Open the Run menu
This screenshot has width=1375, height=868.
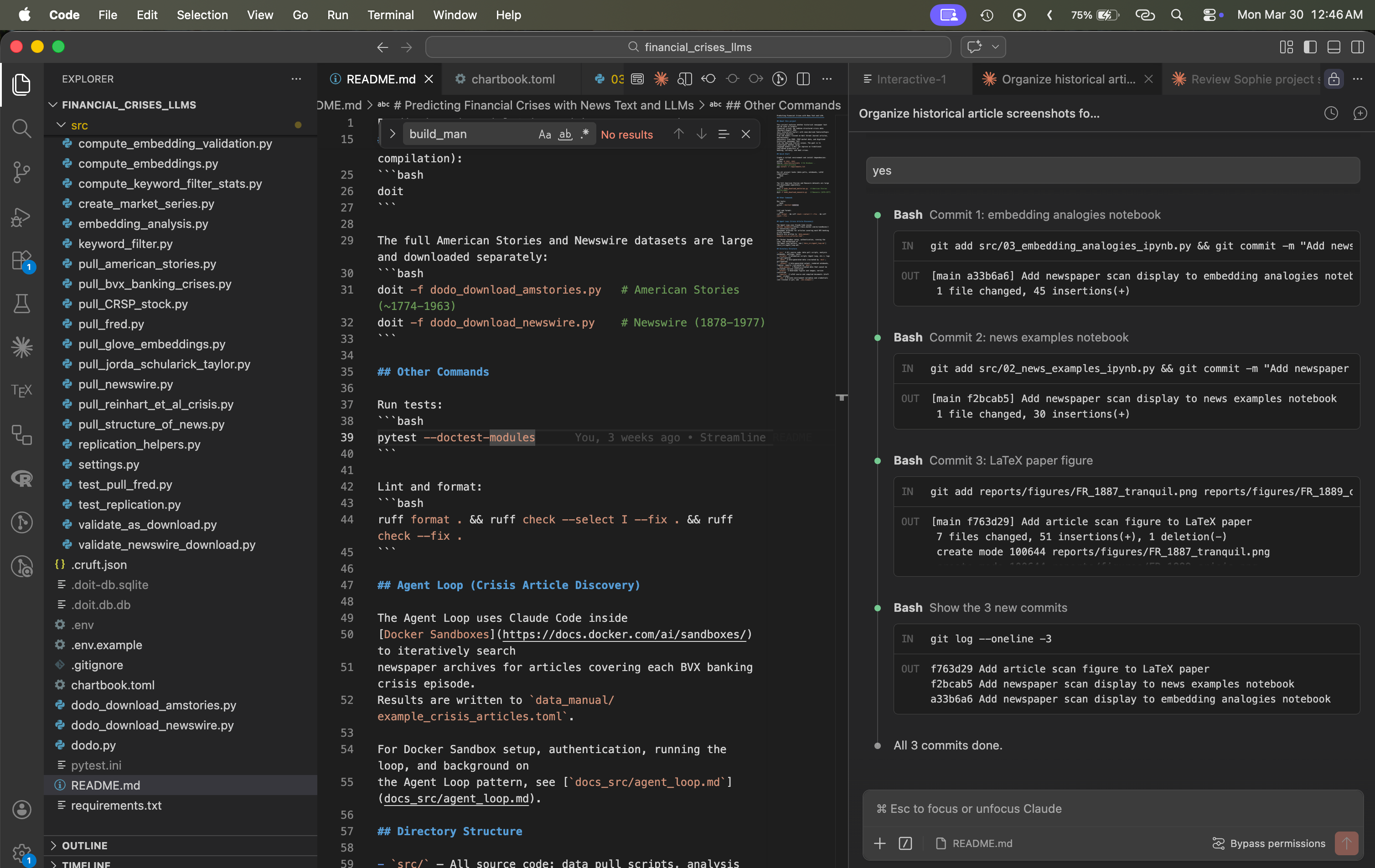337,15
